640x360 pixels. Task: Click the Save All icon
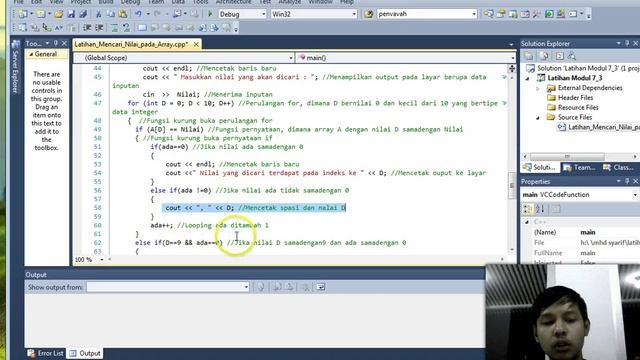pyautogui.click(x=83, y=14)
